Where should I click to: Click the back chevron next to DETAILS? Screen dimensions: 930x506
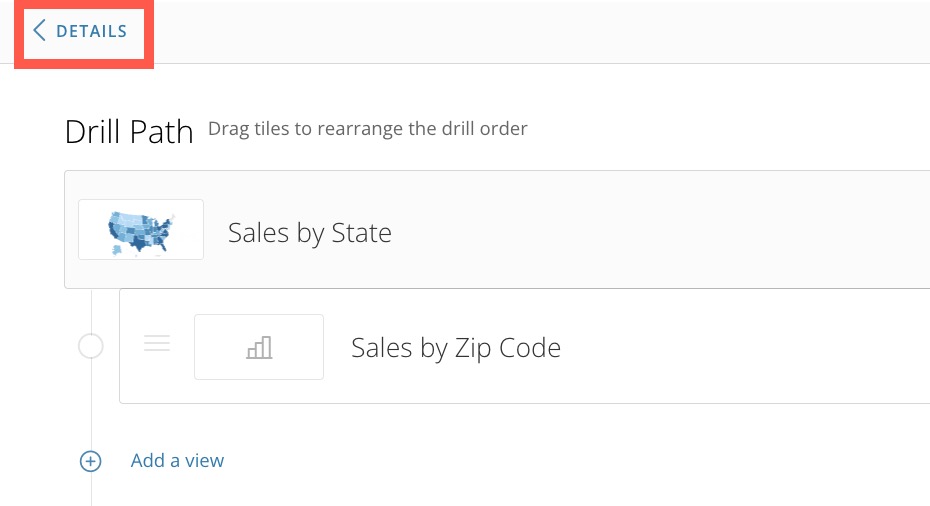[39, 30]
